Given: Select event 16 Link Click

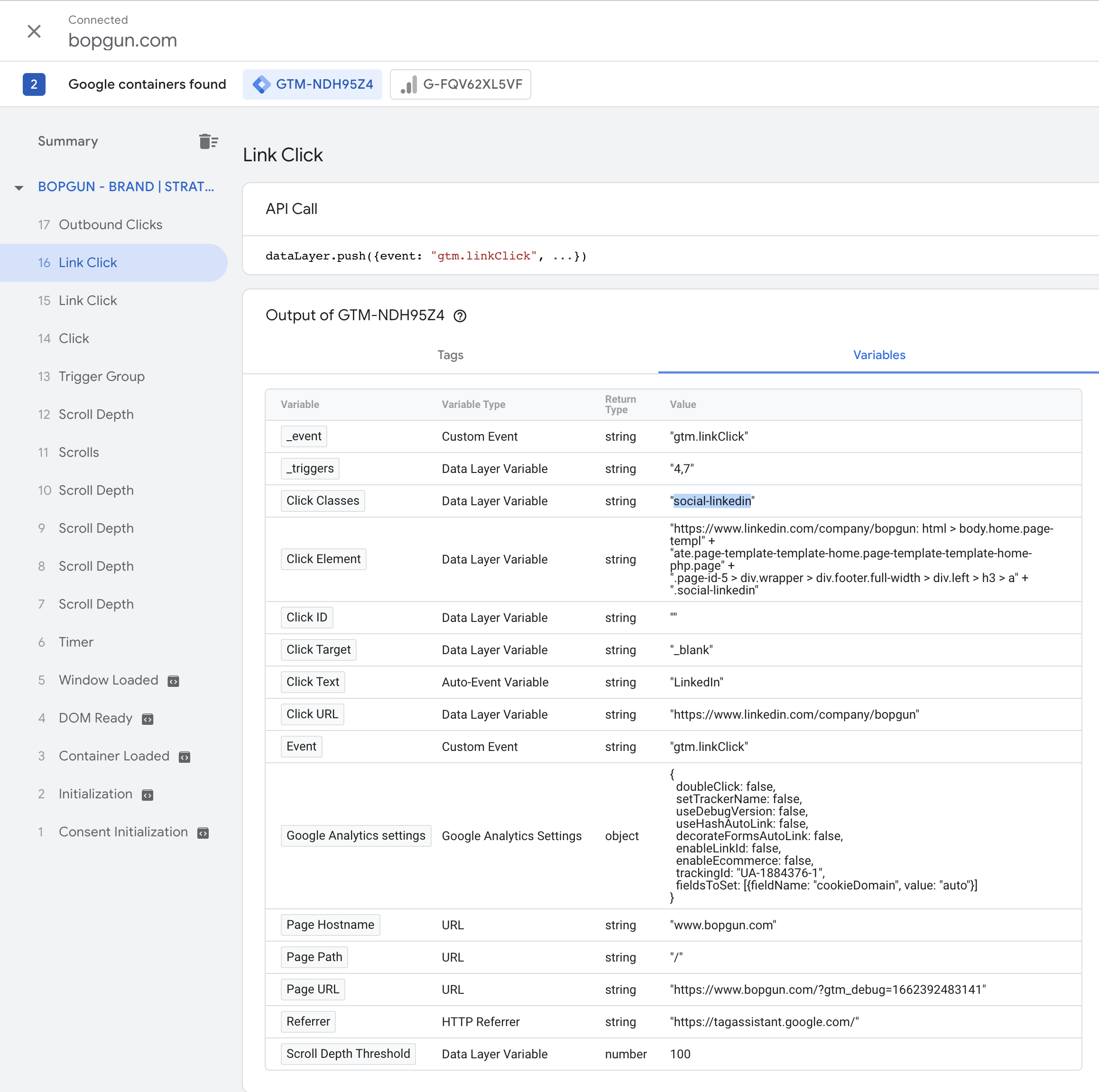Looking at the screenshot, I should pyautogui.click(x=114, y=263).
